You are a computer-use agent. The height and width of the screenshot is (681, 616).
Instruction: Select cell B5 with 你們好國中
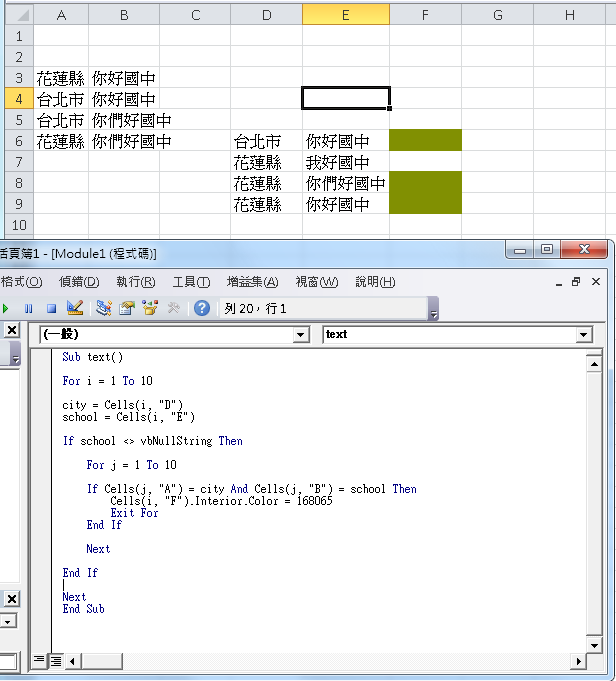tap(124, 120)
